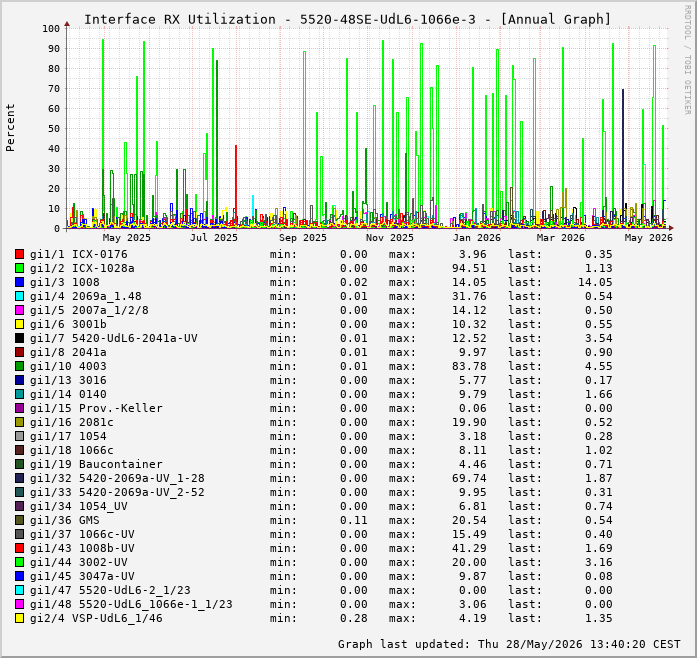Click the max value 31.76 for gi1/4

pyautogui.click(x=469, y=296)
